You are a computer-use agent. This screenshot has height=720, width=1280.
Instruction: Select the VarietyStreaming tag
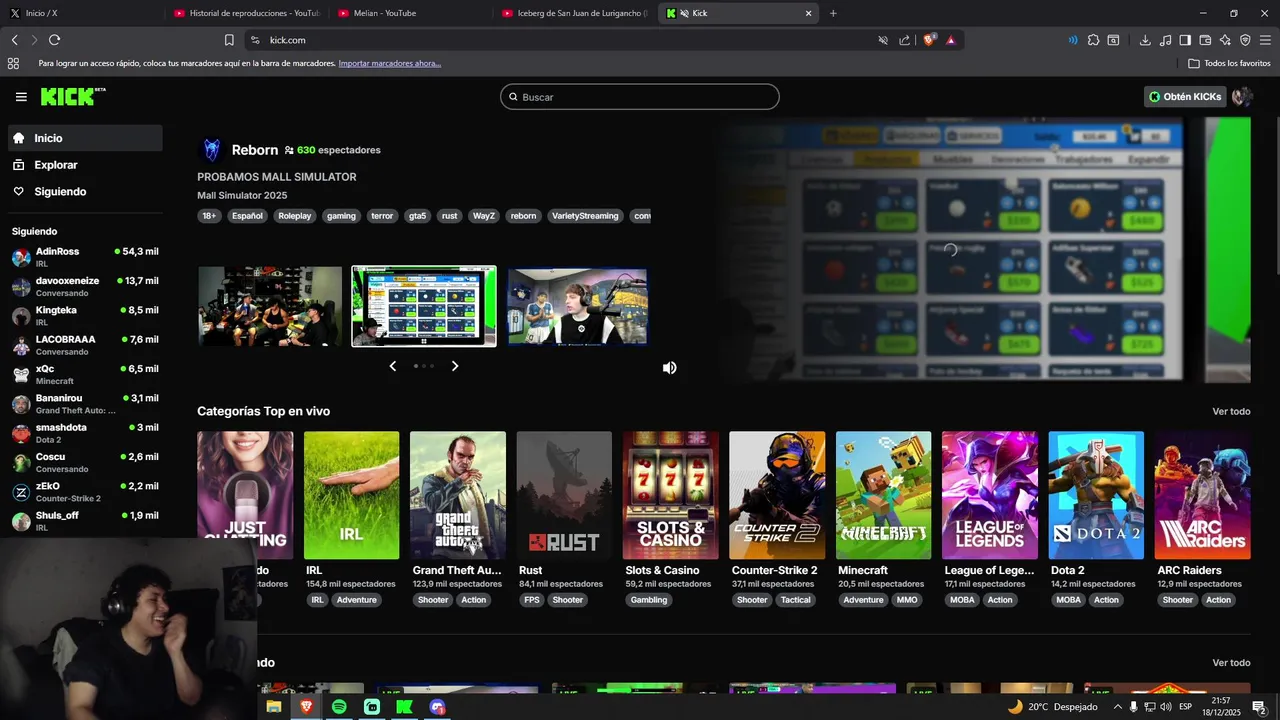click(585, 216)
